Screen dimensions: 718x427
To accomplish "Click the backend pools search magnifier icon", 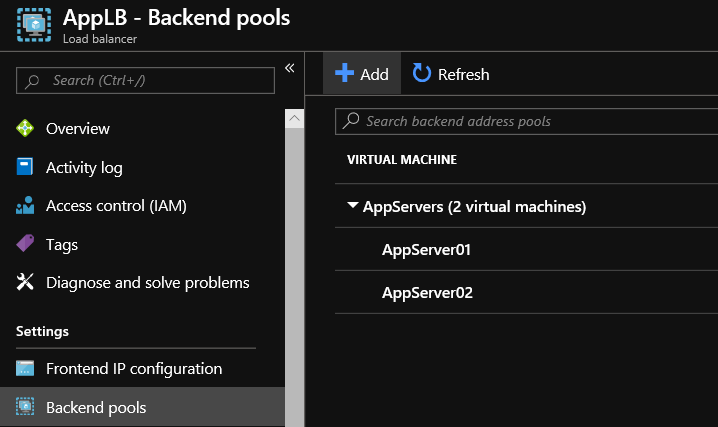I will (x=351, y=121).
